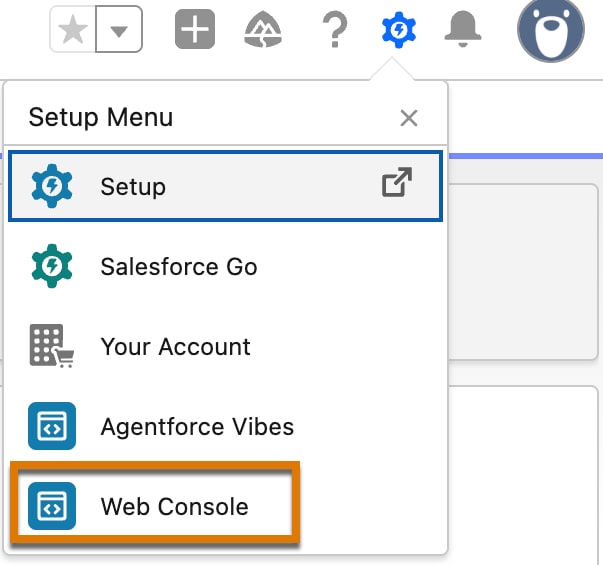Click the teal Salesforce Go gear icon

(x=52, y=266)
